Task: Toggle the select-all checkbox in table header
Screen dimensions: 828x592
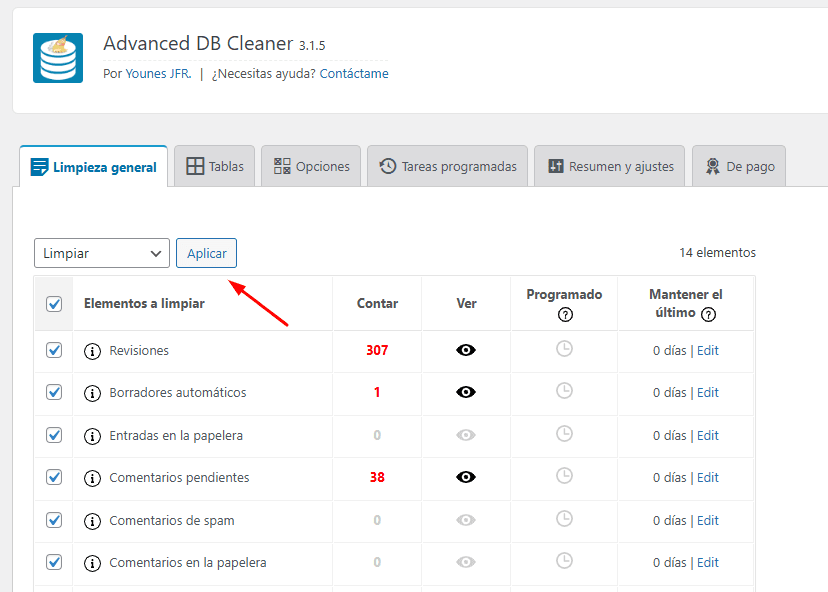Action: pos(54,304)
